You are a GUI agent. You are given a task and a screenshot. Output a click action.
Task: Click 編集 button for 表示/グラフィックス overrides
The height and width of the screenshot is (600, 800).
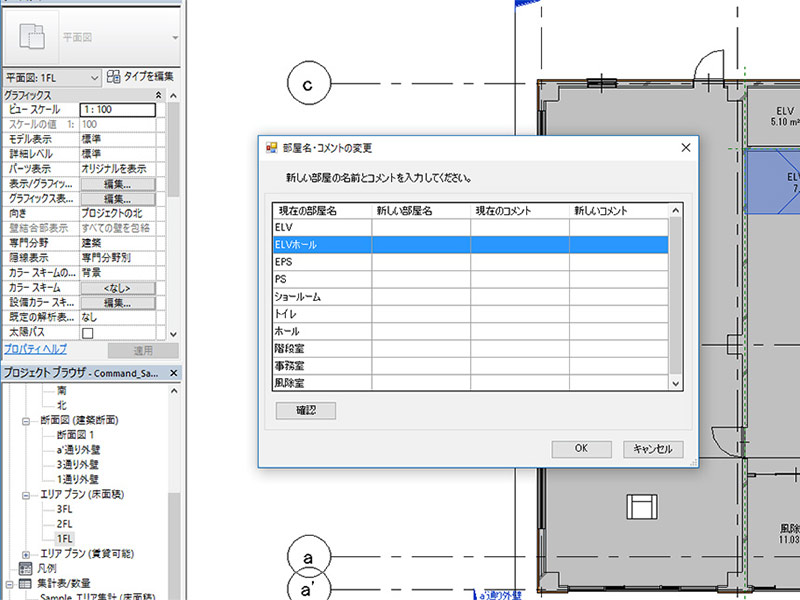click(118, 182)
